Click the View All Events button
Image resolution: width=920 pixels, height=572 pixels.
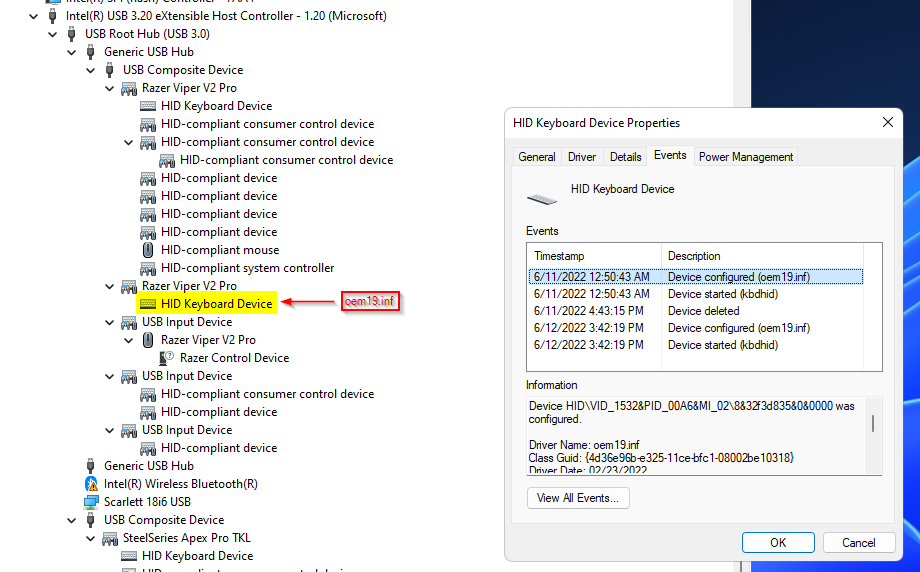pyautogui.click(x=578, y=498)
